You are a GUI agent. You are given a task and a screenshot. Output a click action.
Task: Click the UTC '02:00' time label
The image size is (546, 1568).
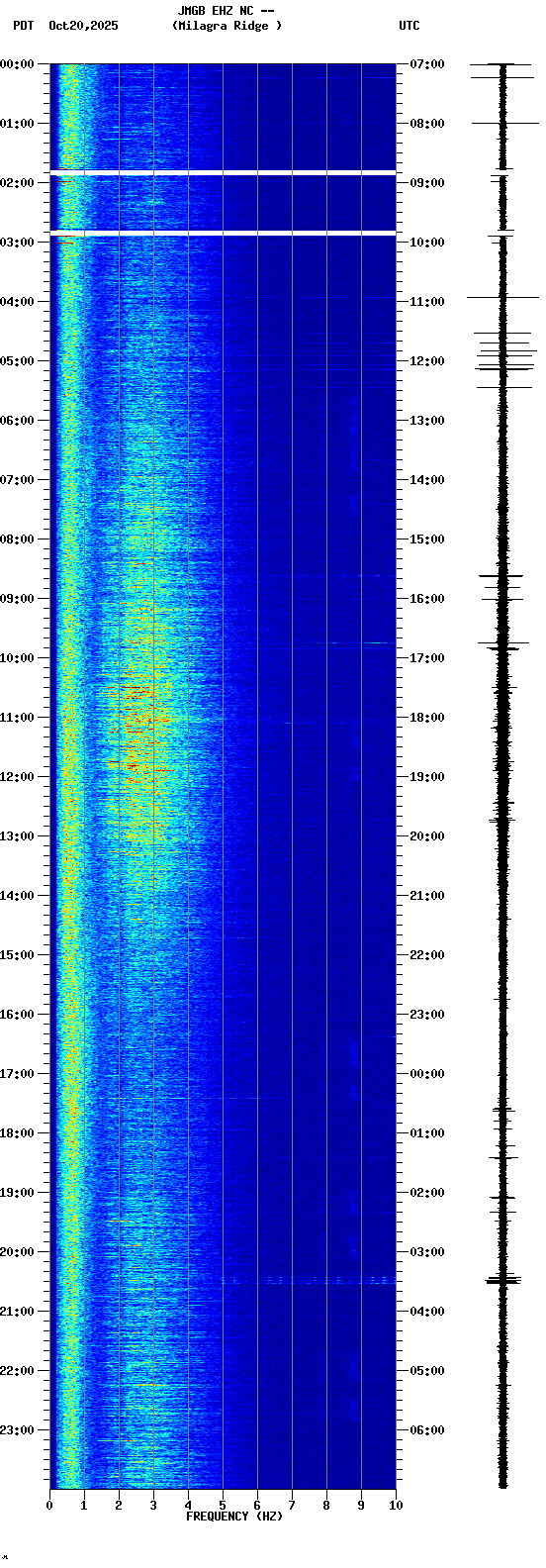427,1193
